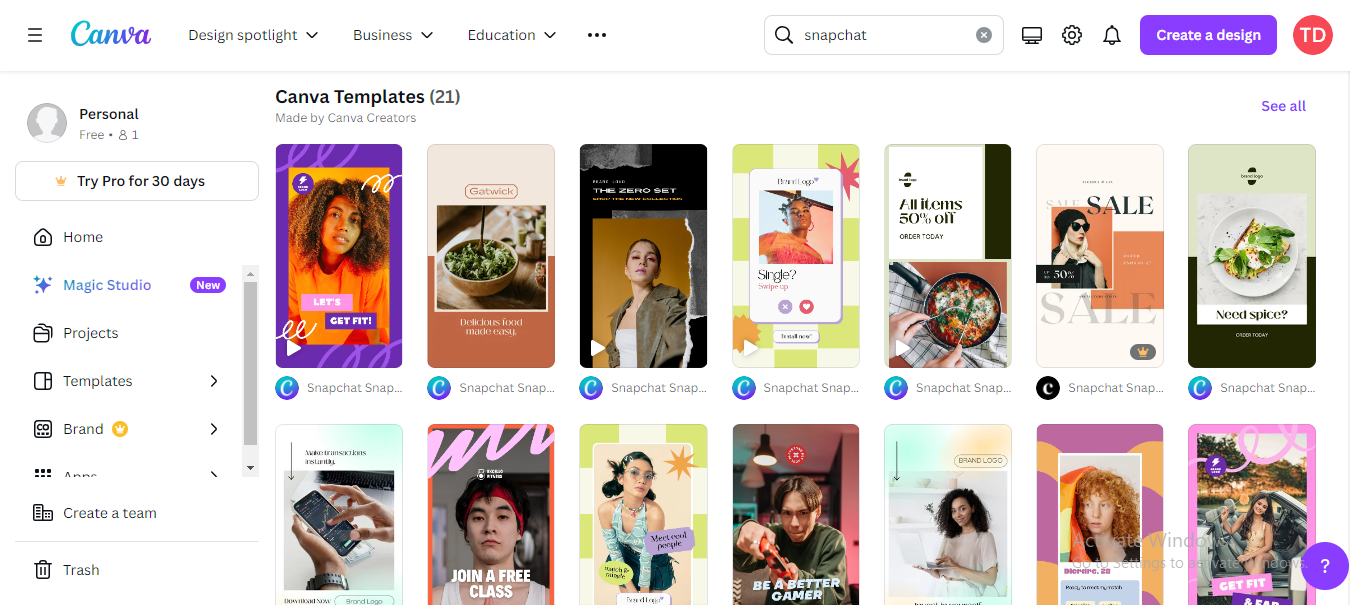Click in the snapchat search field
The width and height of the screenshot is (1350, 605).
pyautogui.click(x=885, y=35)
